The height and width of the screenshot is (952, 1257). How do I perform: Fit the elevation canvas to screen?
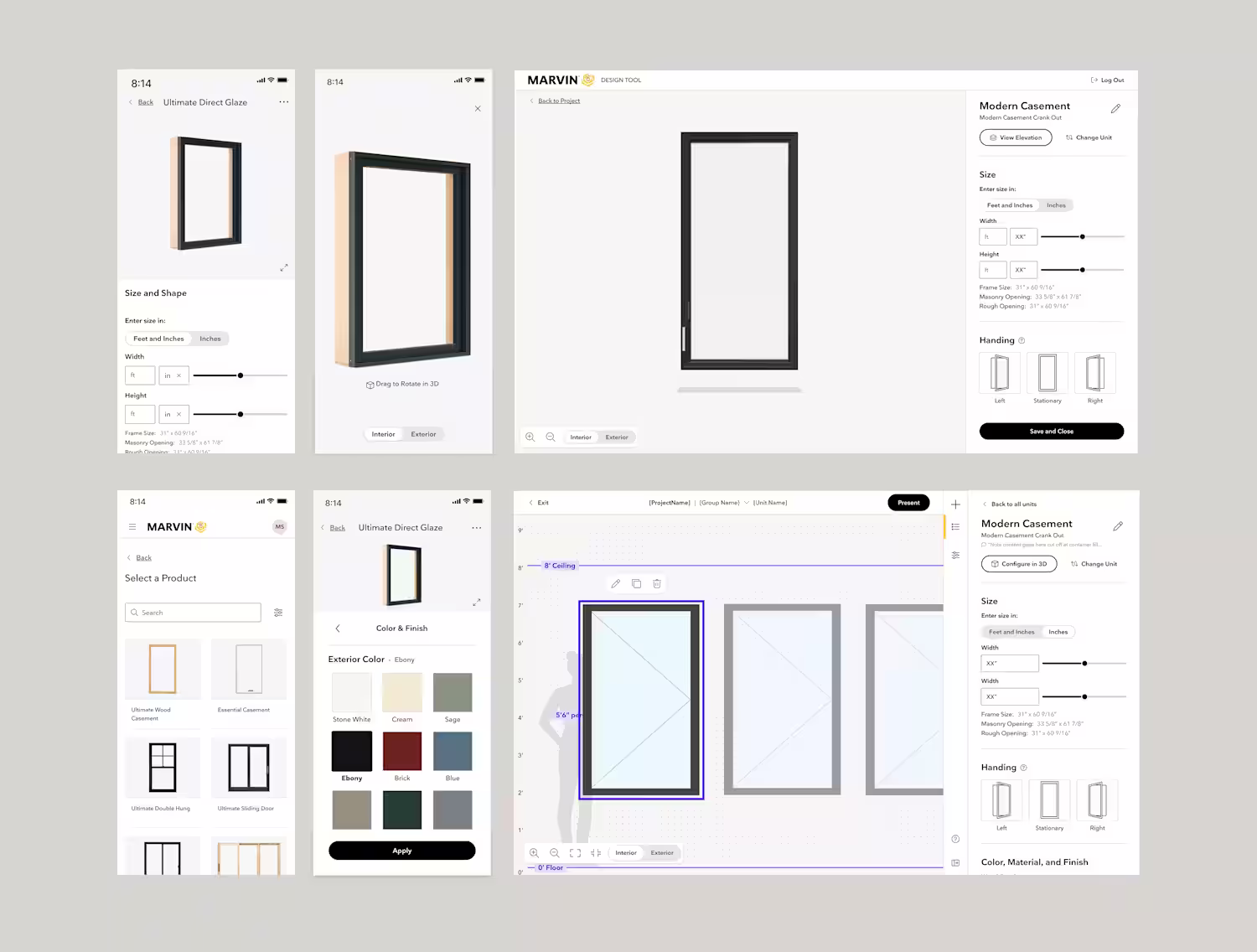[x=575, y=853]
